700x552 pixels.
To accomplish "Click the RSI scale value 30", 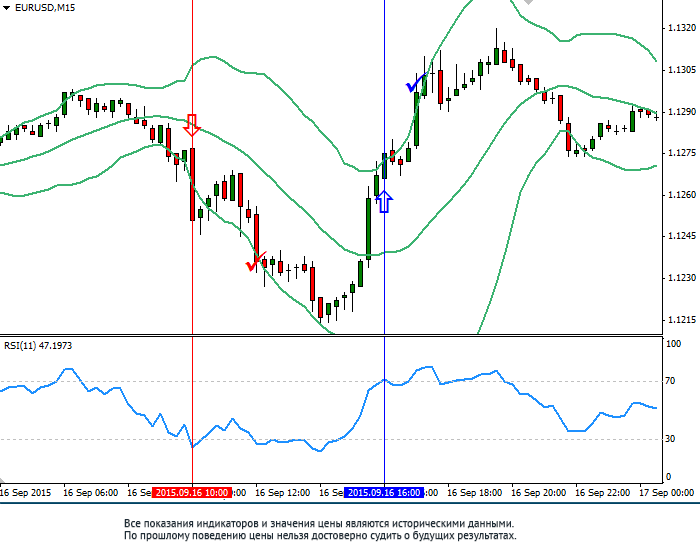I will (x=670, y=439).
